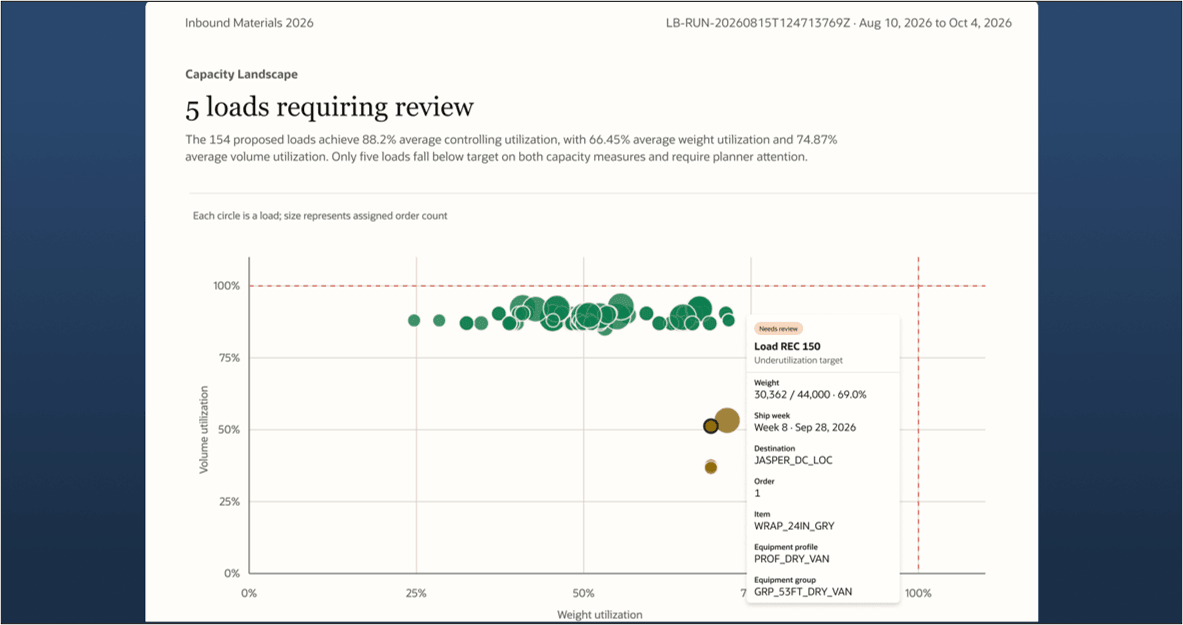
Task: Click the '5 loads requiring review' heading
Action: tap(329, 107)
